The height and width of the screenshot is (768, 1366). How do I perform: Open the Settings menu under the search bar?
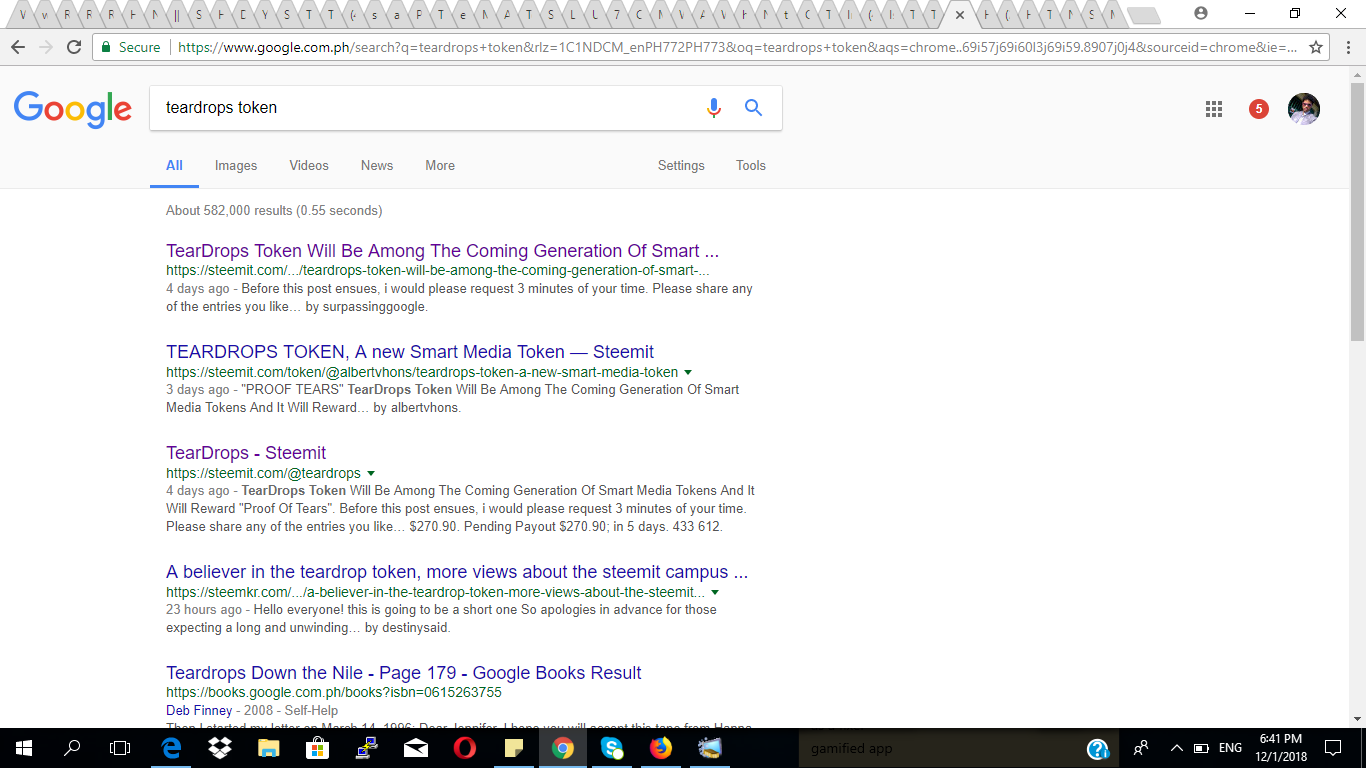click(x=681, y=166)
